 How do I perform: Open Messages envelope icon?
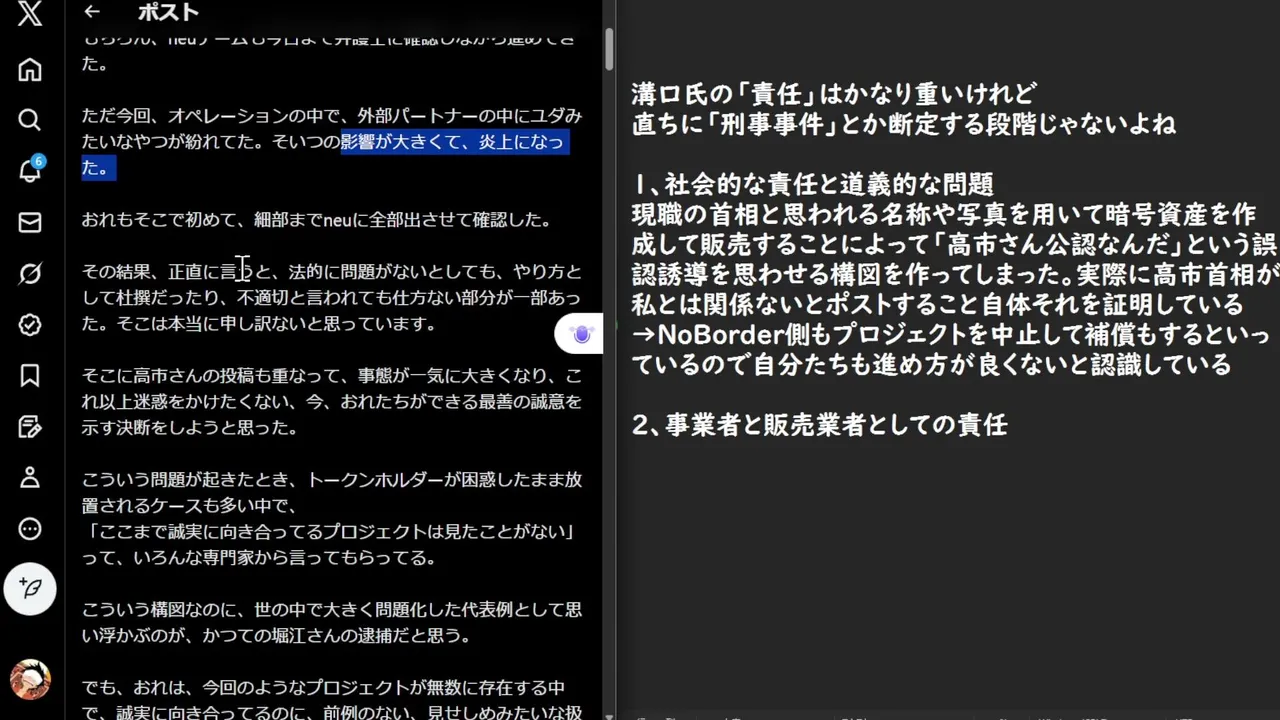coord(30,222)
